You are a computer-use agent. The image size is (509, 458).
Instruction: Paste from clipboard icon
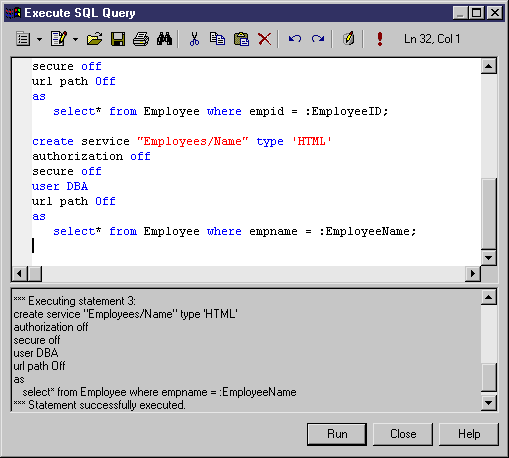241,39
